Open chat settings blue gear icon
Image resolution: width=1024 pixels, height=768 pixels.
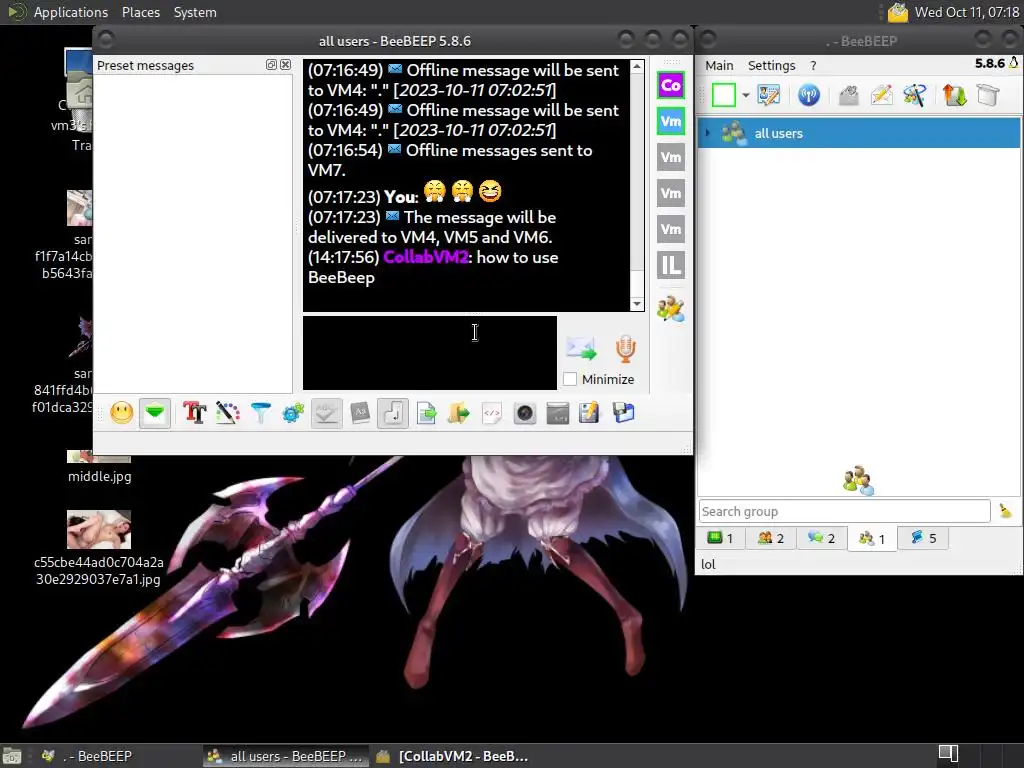[x=293, y=413]
